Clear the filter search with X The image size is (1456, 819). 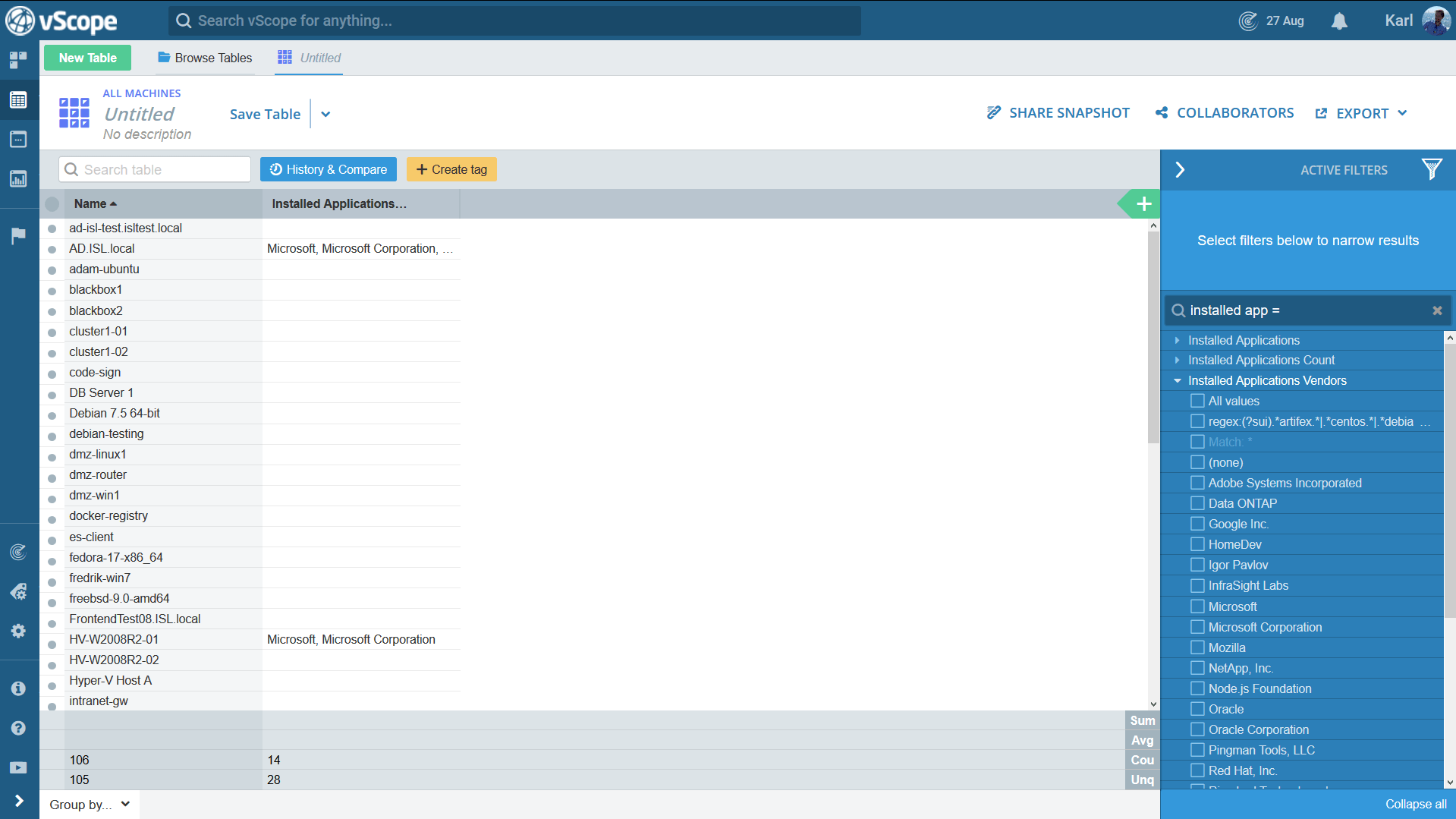[x=1437, y=310]
